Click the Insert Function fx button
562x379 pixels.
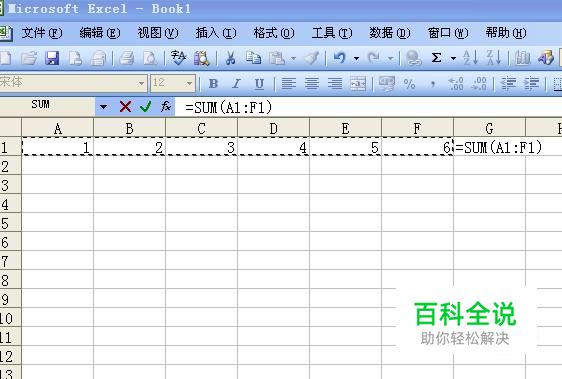pos(166,106)
